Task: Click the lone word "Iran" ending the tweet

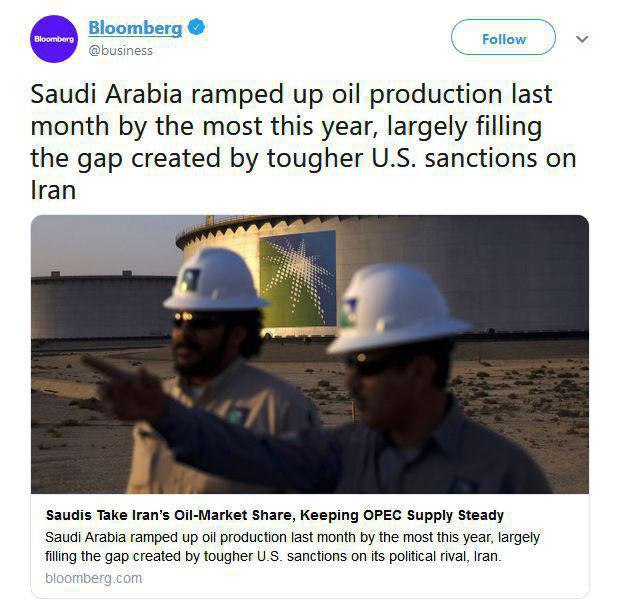Action: [53, 189]
